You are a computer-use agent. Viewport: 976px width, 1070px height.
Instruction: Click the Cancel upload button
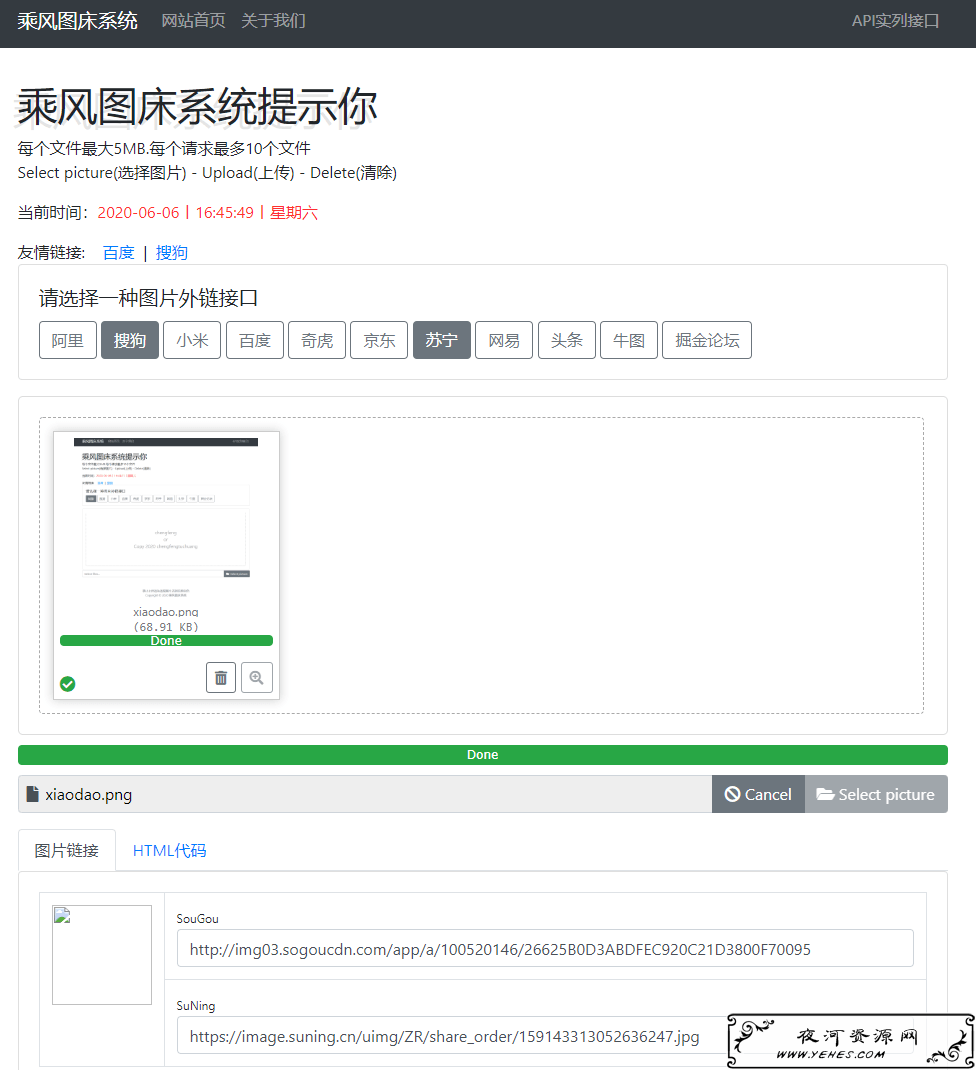coord(758,794)
